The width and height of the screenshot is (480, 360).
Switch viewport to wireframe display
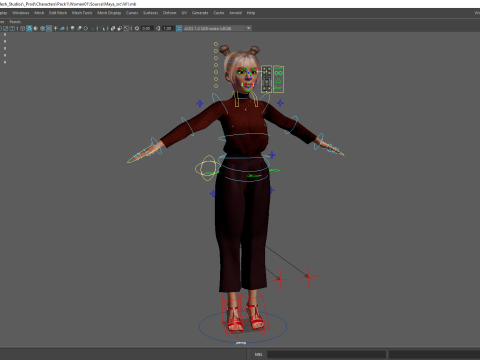22,28
